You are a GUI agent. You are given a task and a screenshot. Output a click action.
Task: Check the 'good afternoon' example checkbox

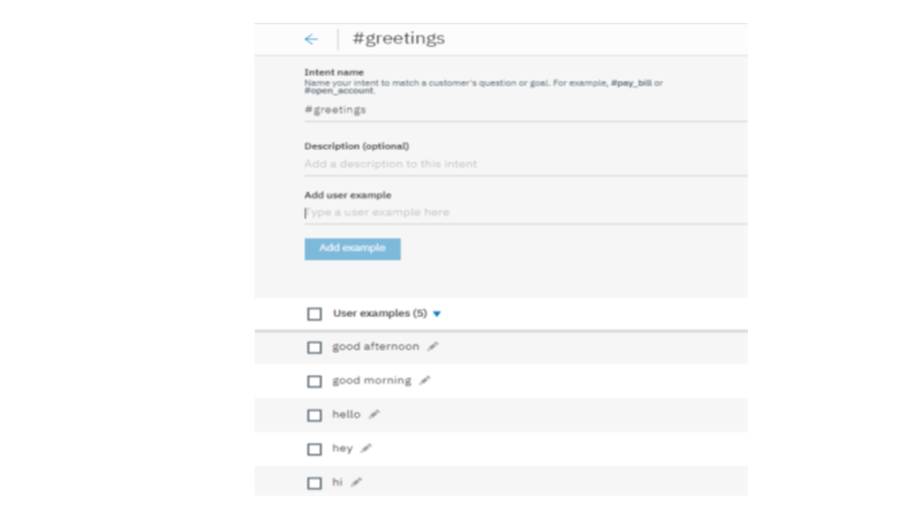pyautogui.click(x=314, y=348)
